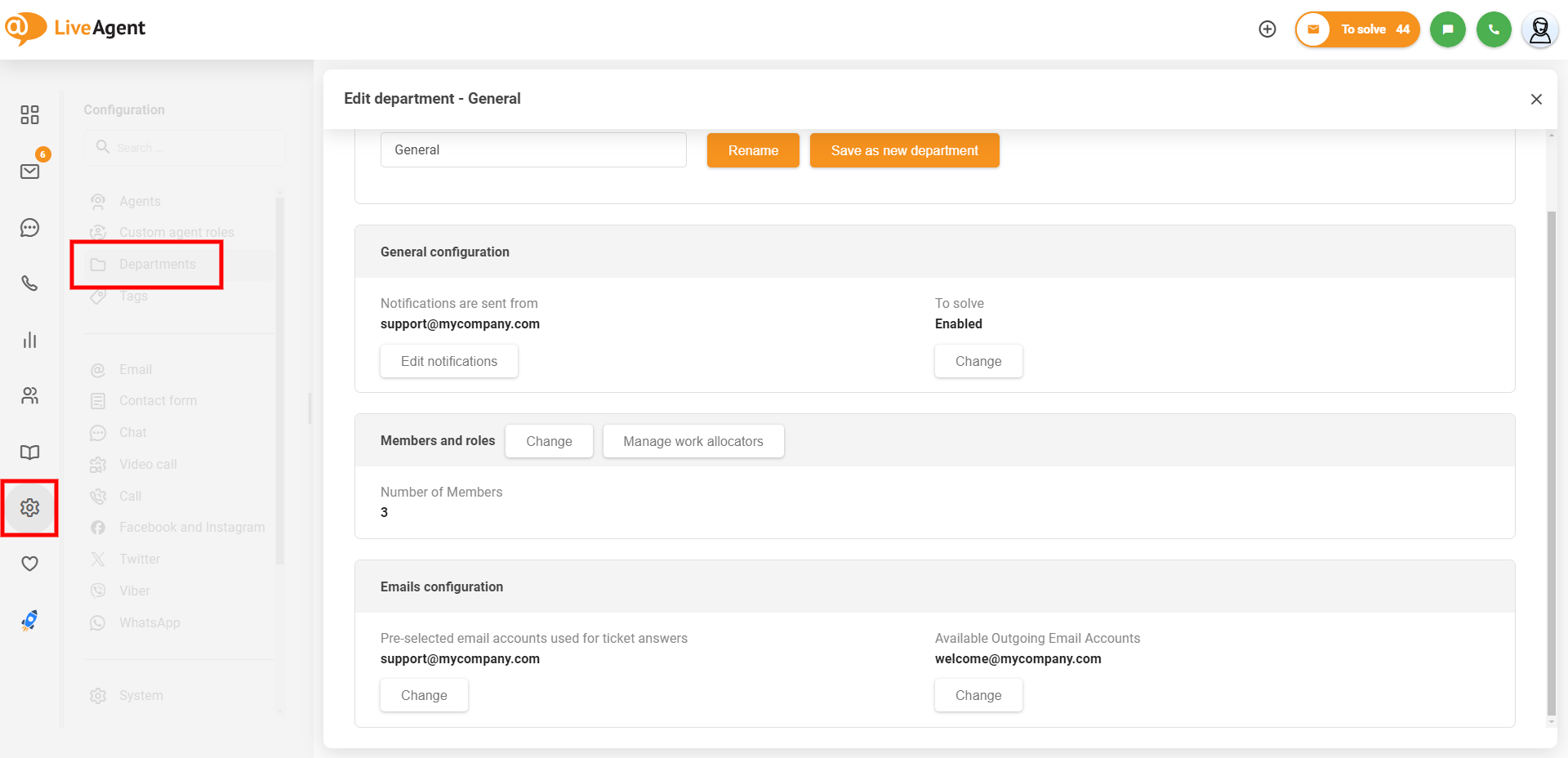
Task: Click the green phone status button
Action: (x=1494, y=29)
